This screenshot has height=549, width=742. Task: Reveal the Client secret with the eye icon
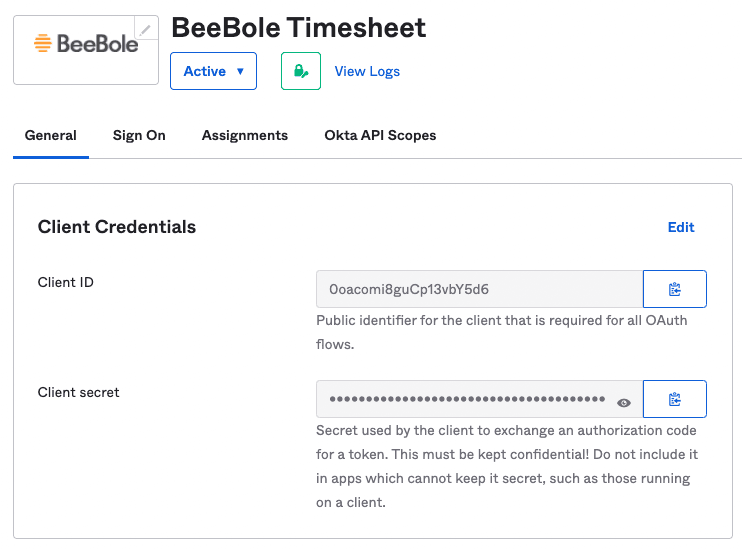tap(624, 402)
